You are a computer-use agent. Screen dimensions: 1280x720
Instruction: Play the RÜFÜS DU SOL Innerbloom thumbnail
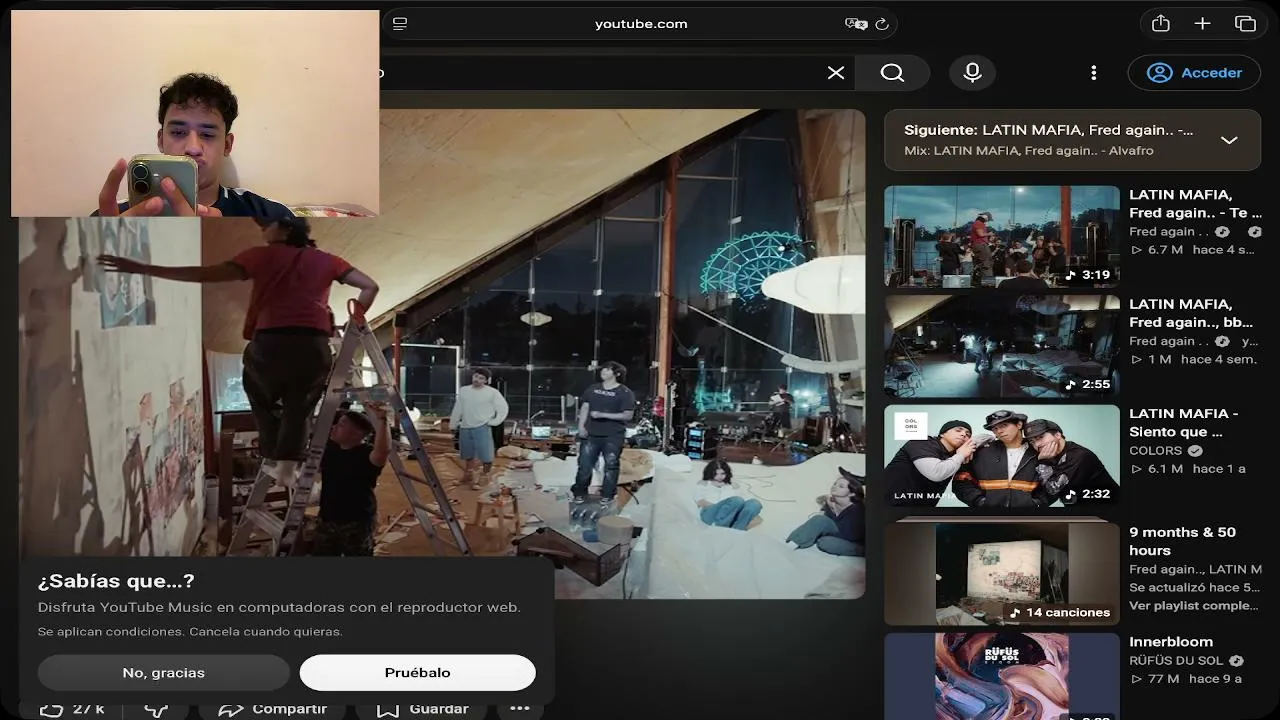[x=1001, y=677]
